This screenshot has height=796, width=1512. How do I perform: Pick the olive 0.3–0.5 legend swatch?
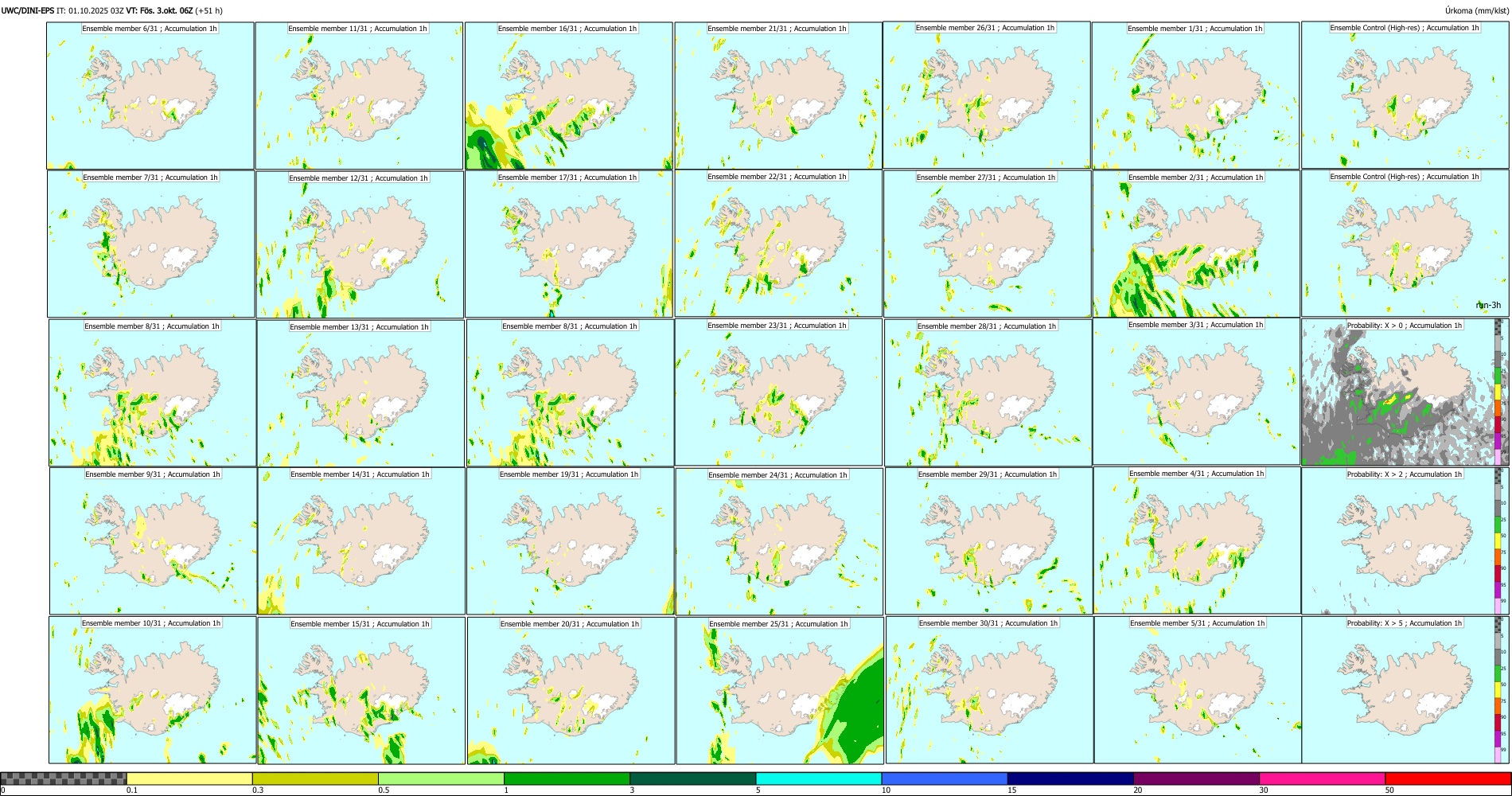315,778
